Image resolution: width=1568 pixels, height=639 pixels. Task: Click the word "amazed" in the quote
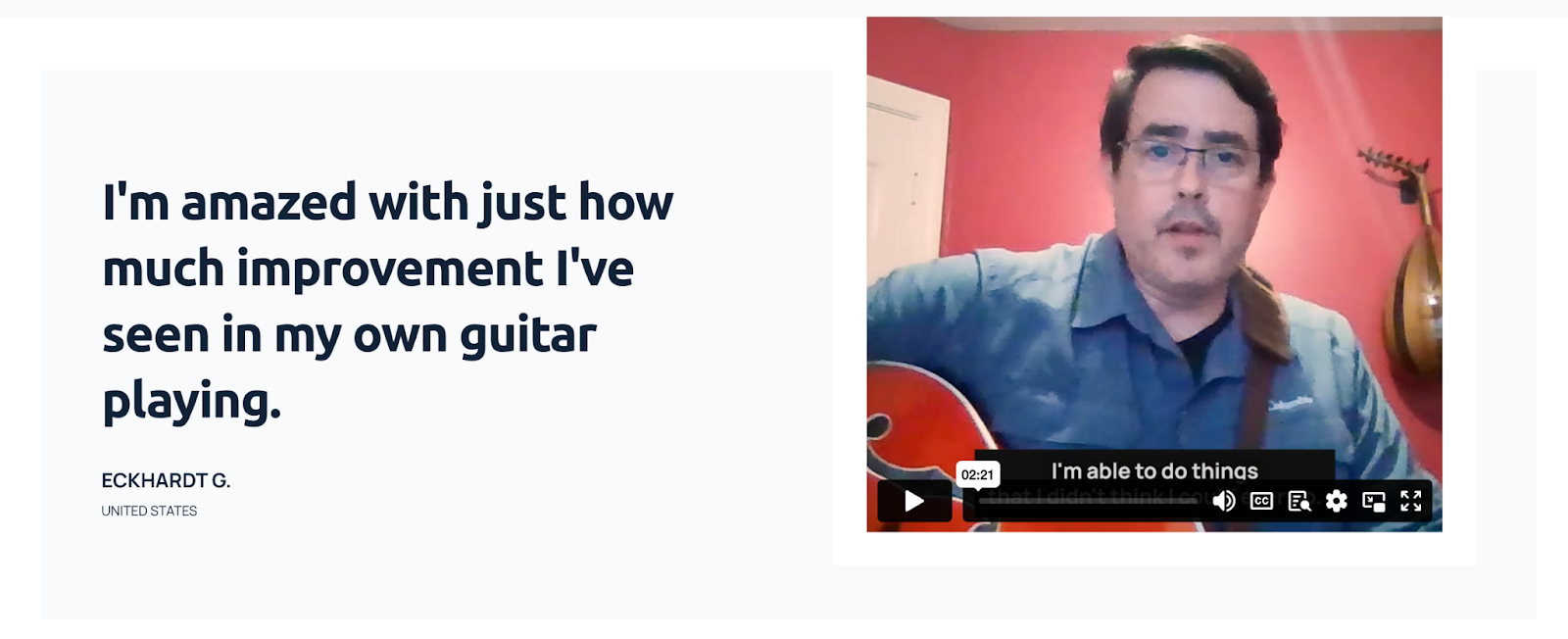pos(269,203)
